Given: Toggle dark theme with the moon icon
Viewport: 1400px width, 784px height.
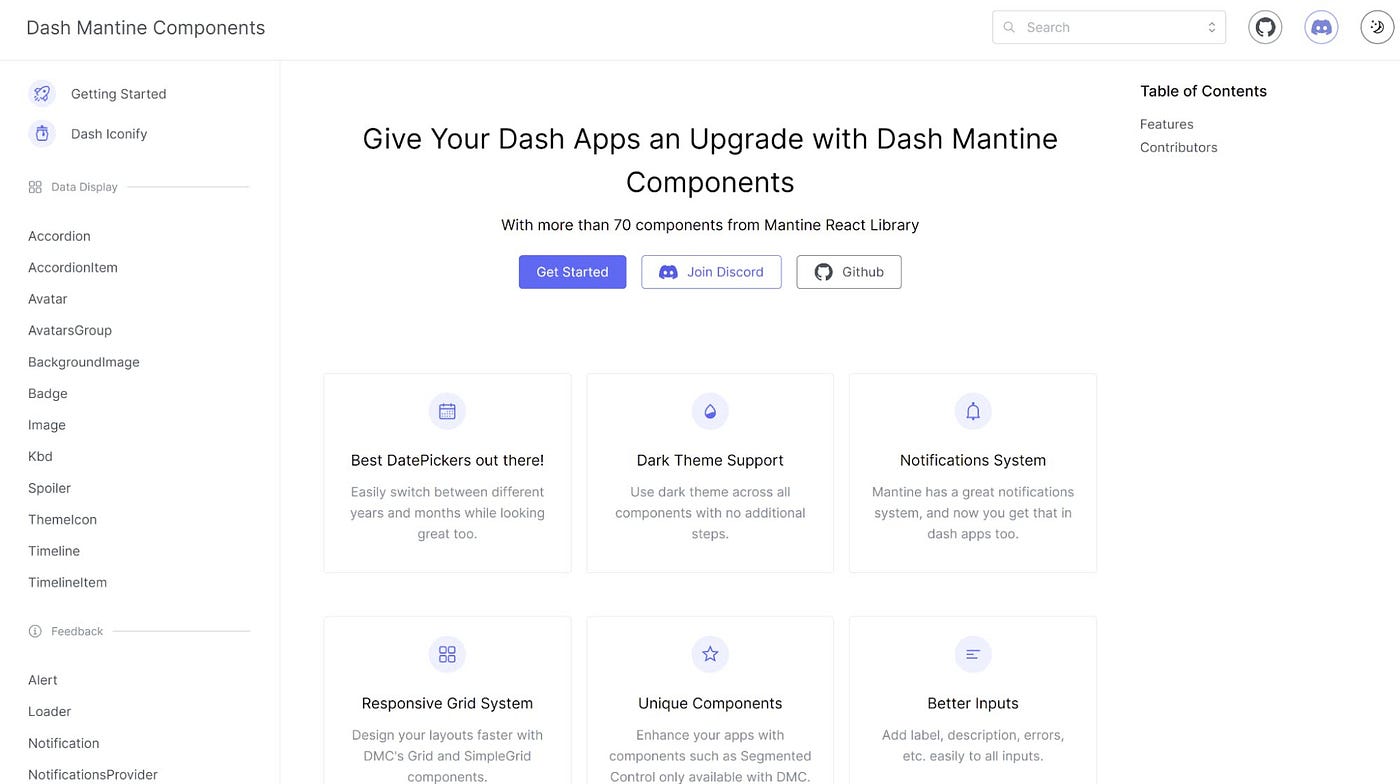Looking at the screenshot, I should coord(1377,27).
